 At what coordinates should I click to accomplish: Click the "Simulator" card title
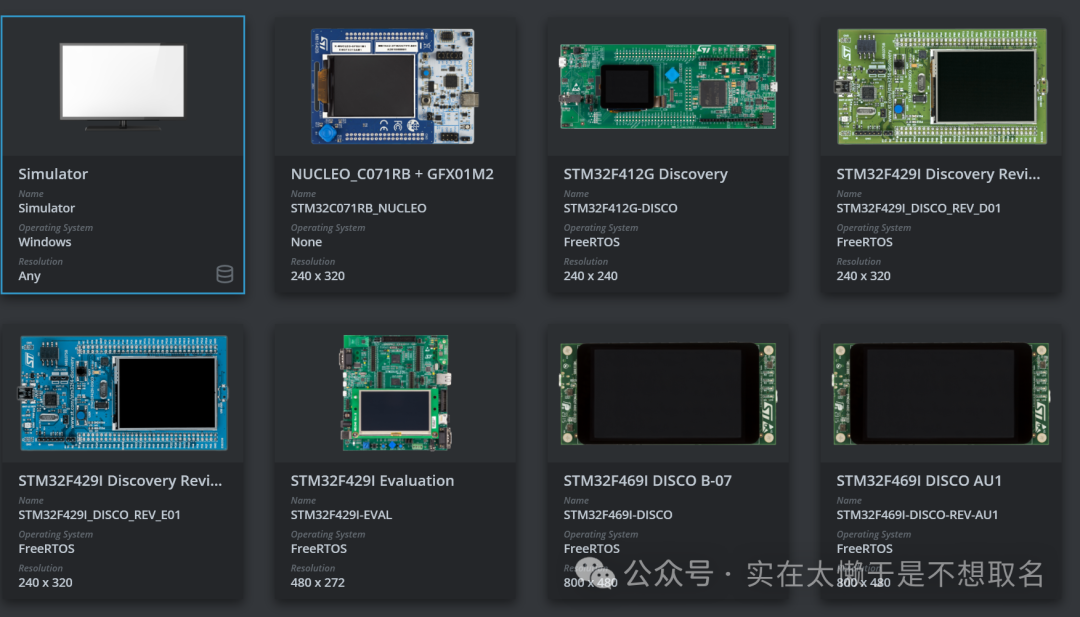point(53,174)
